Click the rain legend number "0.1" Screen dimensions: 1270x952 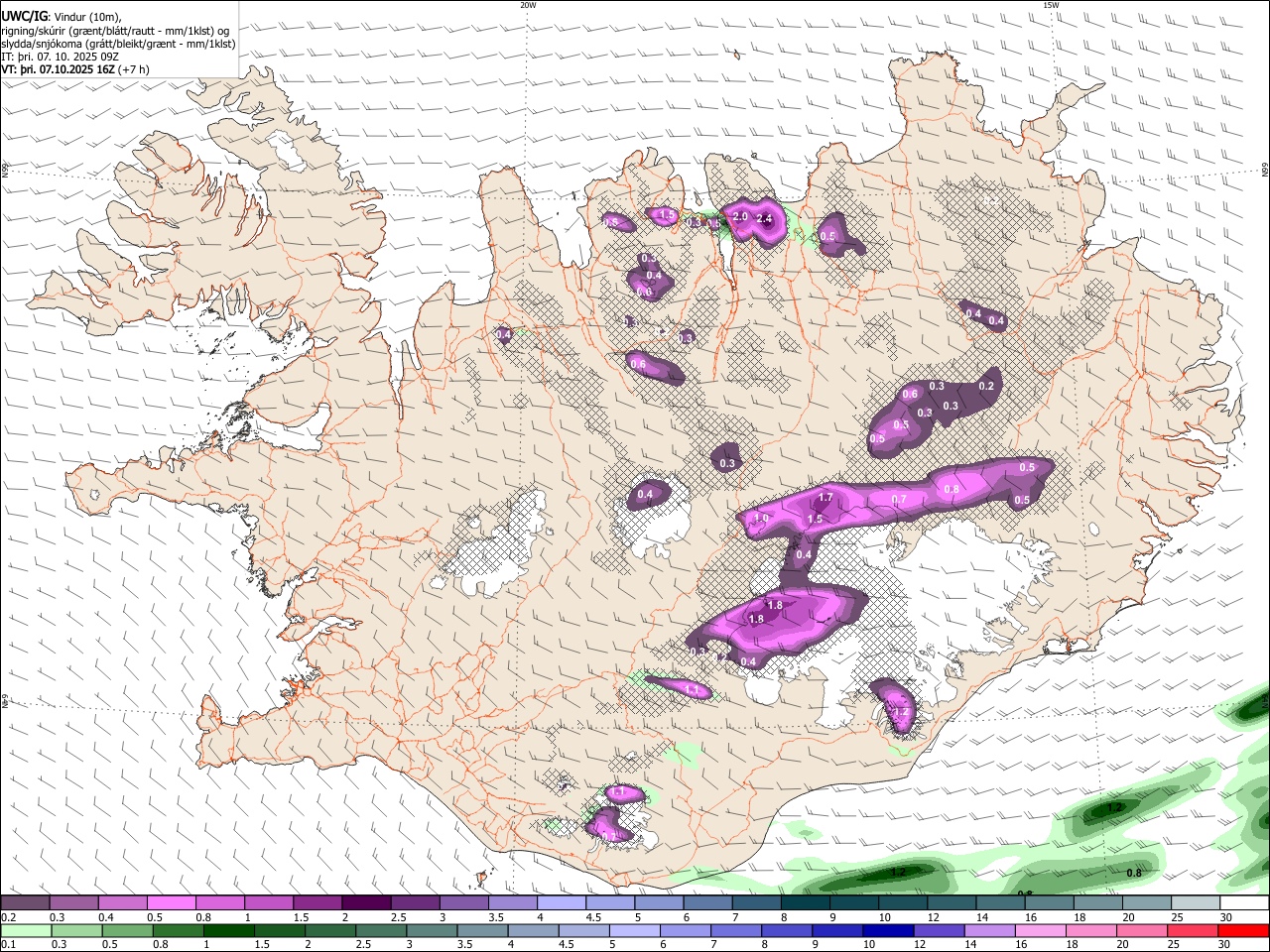(x=8, y=945)
